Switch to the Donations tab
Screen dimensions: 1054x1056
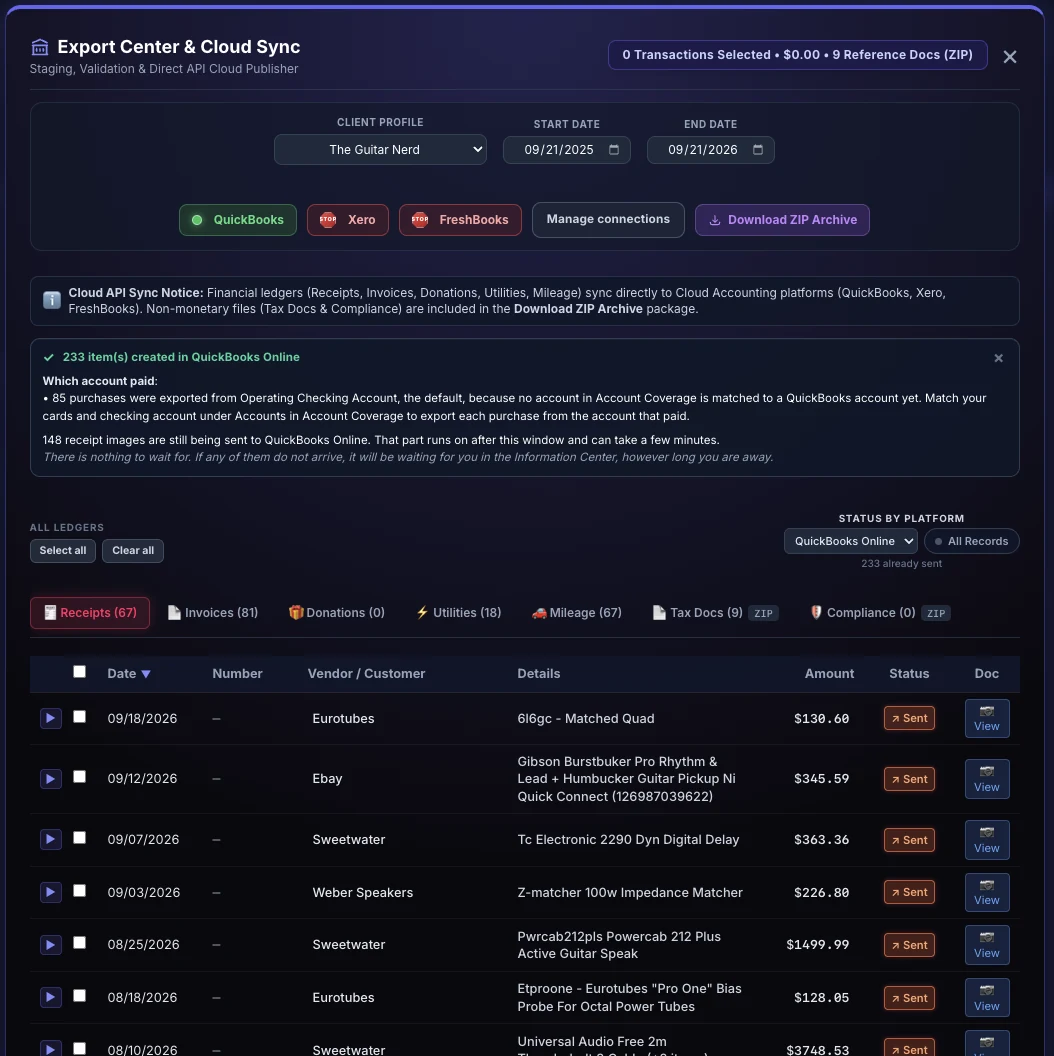pyautogui.click(x=337, y=613)
